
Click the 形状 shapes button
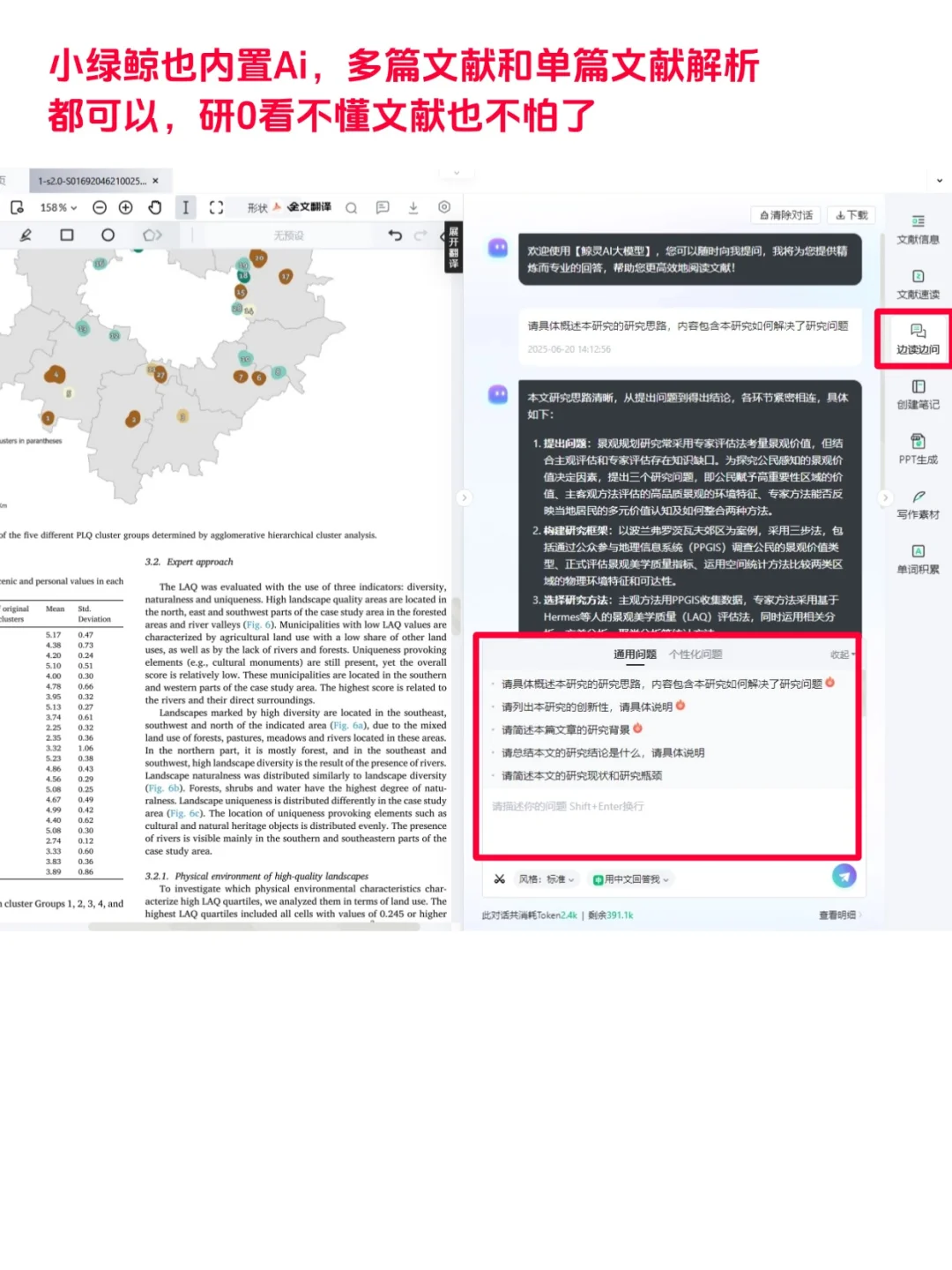coord(257,208)
